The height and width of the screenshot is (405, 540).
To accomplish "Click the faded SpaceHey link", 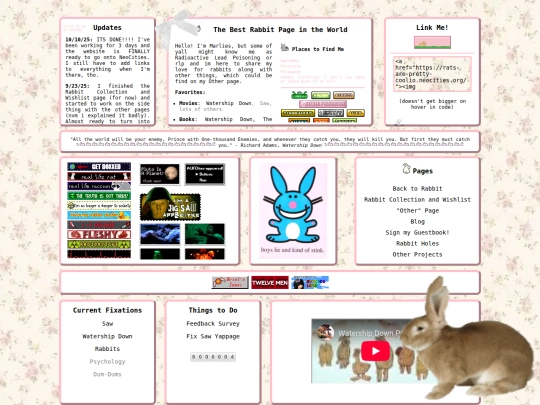I will 290,61.
